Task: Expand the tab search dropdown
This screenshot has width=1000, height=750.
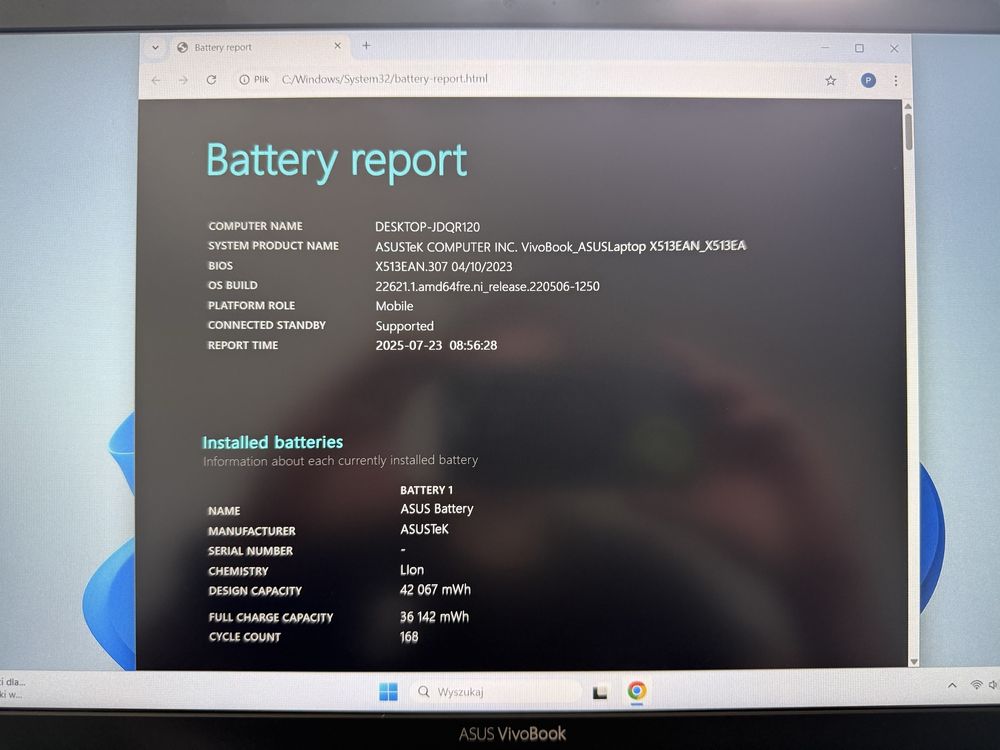Action: (x=155, y=47)
